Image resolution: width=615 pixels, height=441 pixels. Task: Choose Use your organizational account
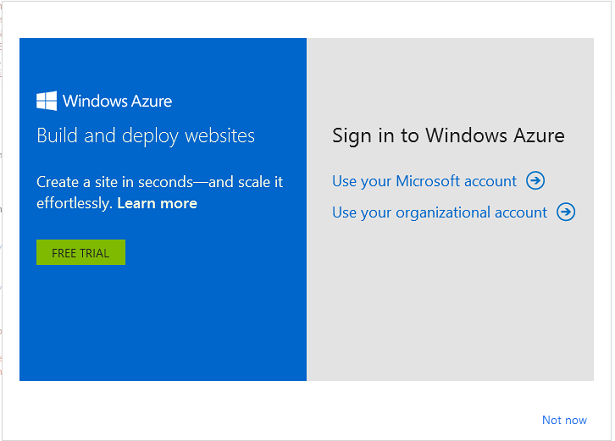click(x=439, y=212)
